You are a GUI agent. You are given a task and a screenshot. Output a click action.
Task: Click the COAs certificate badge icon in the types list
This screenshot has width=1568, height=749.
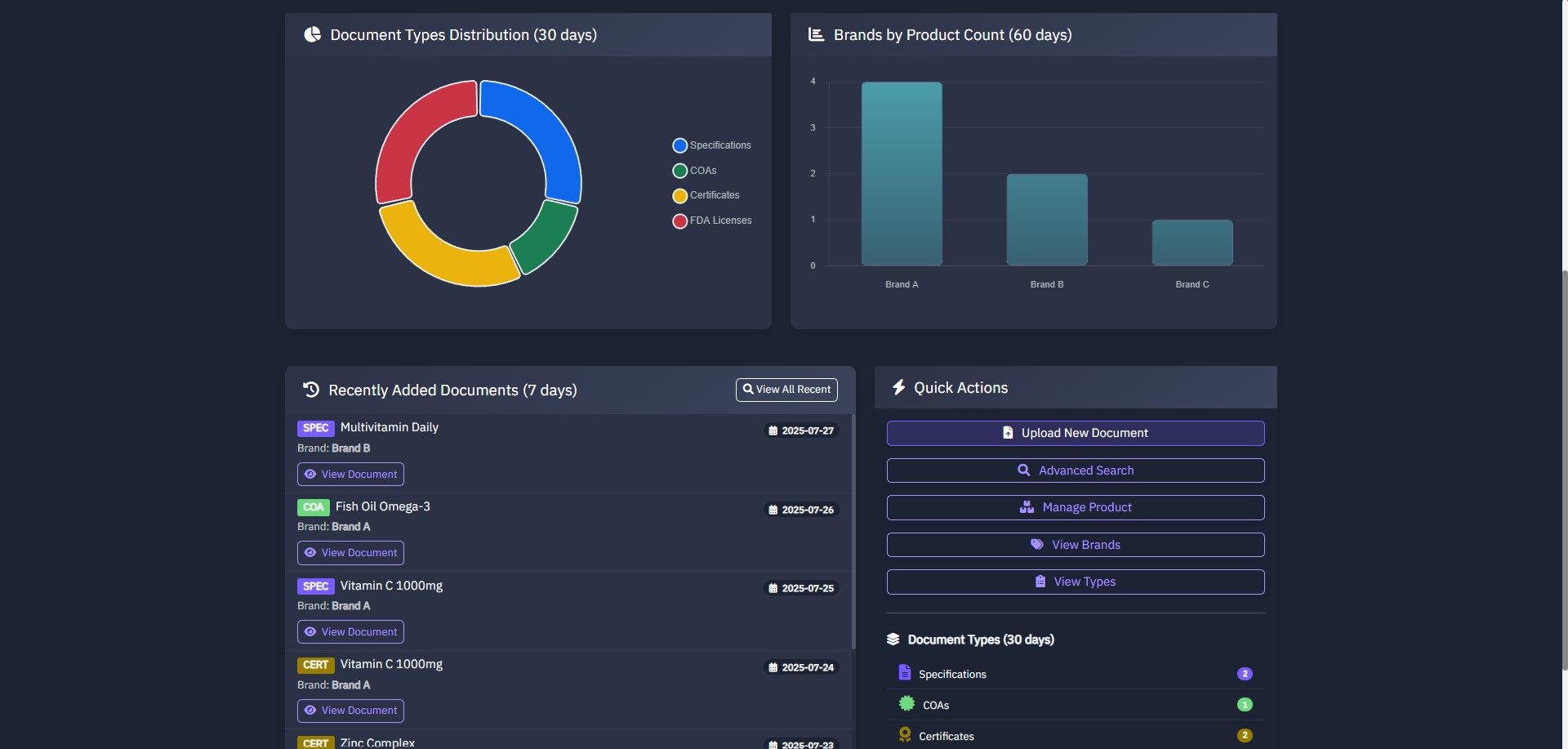(906, 703)
